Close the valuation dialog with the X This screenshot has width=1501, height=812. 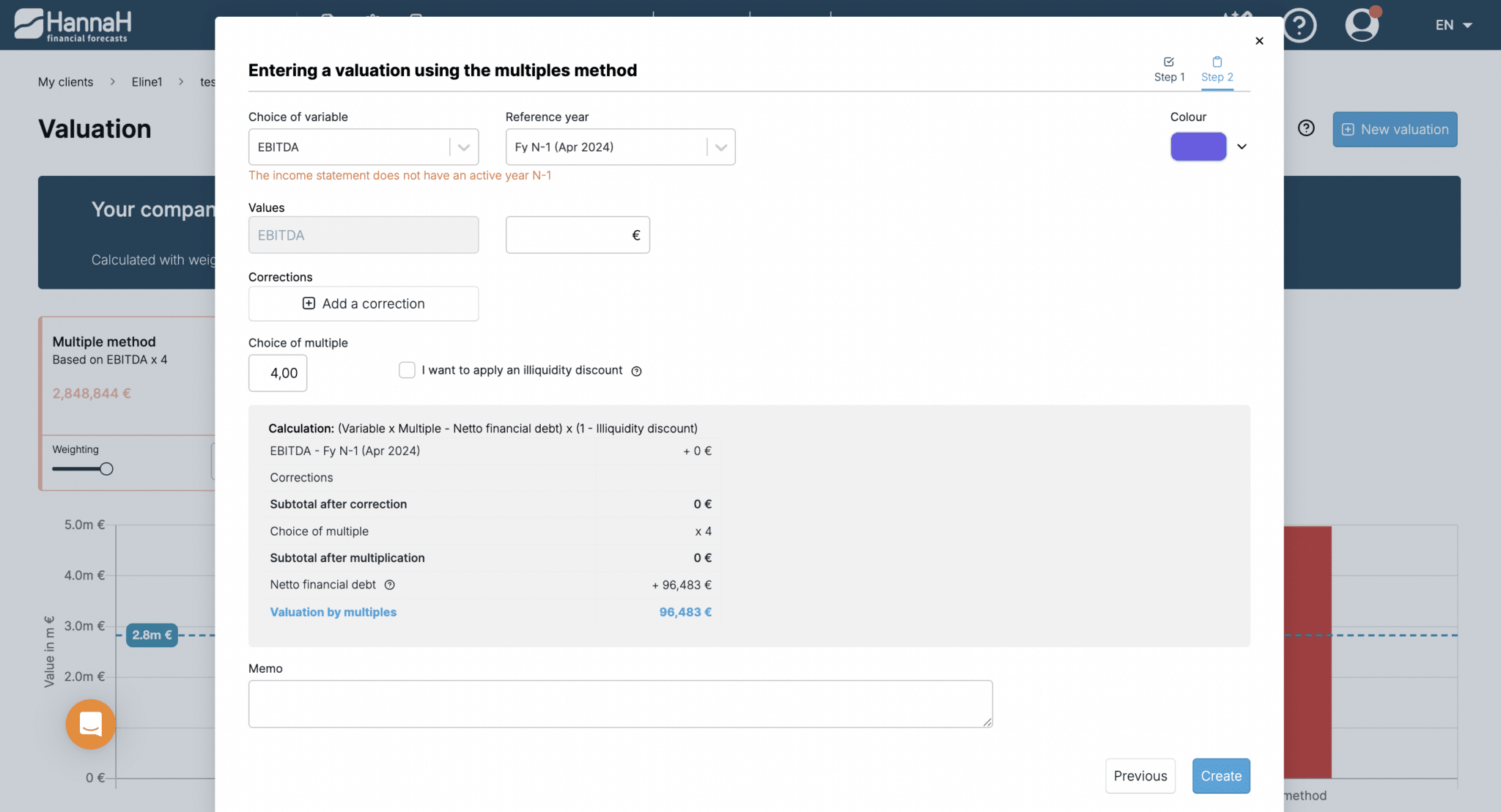coord(1259,41)
